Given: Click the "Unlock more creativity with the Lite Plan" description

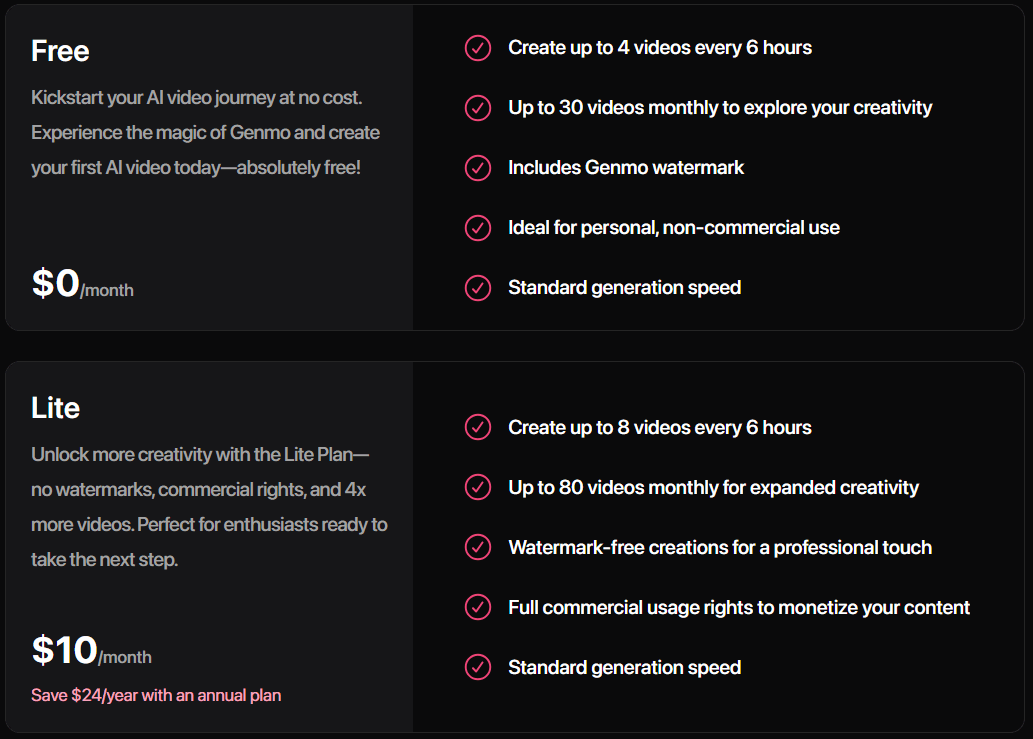Looking at the screenshot, I should [x=209, y=507].
